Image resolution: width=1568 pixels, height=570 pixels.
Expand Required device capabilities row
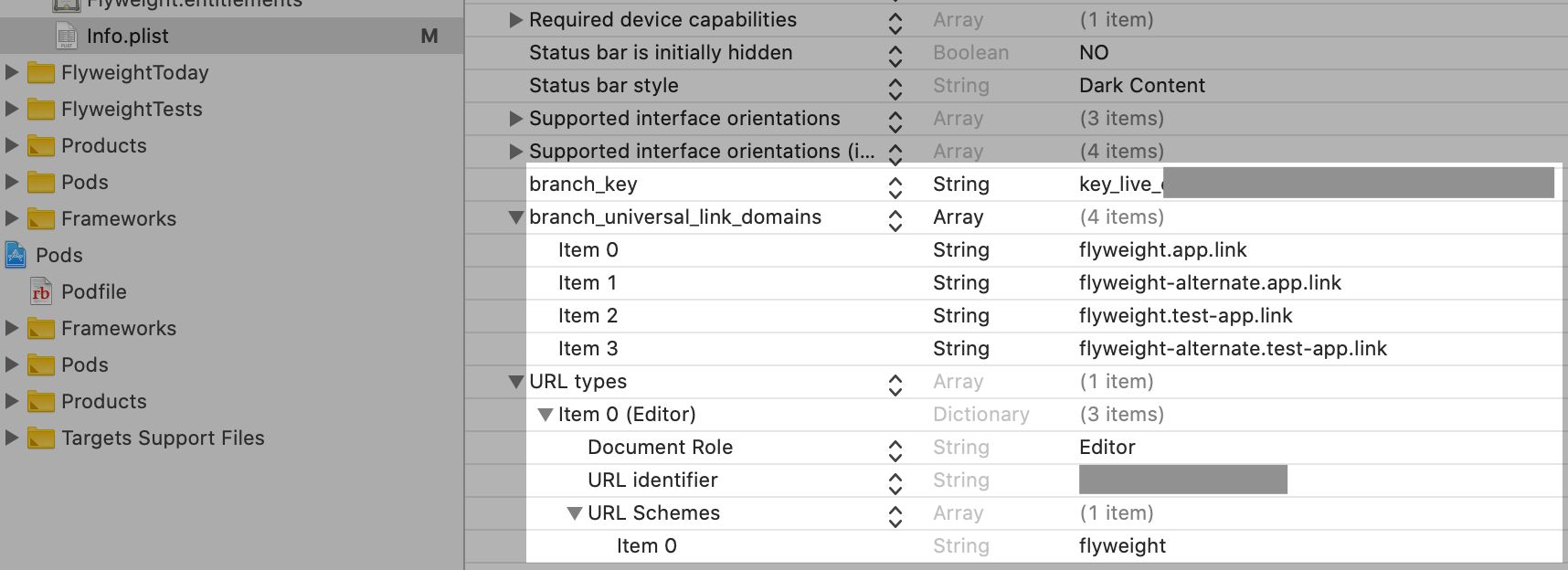click(516, 19)
